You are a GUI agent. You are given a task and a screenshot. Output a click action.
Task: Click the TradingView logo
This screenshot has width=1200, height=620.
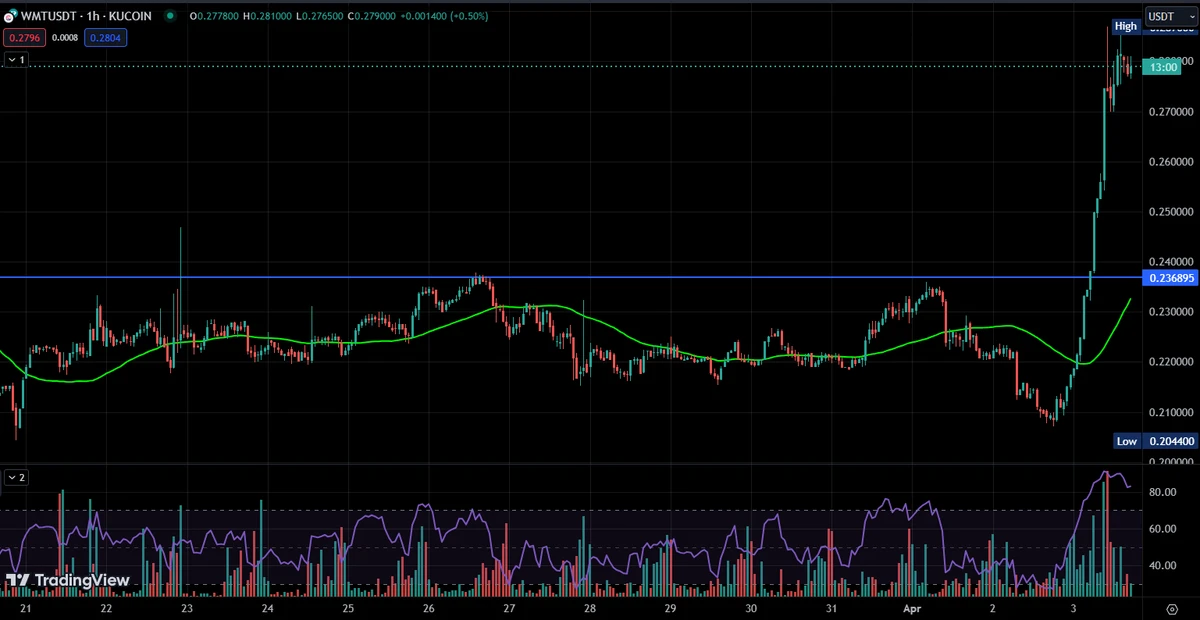click(67, 580)
